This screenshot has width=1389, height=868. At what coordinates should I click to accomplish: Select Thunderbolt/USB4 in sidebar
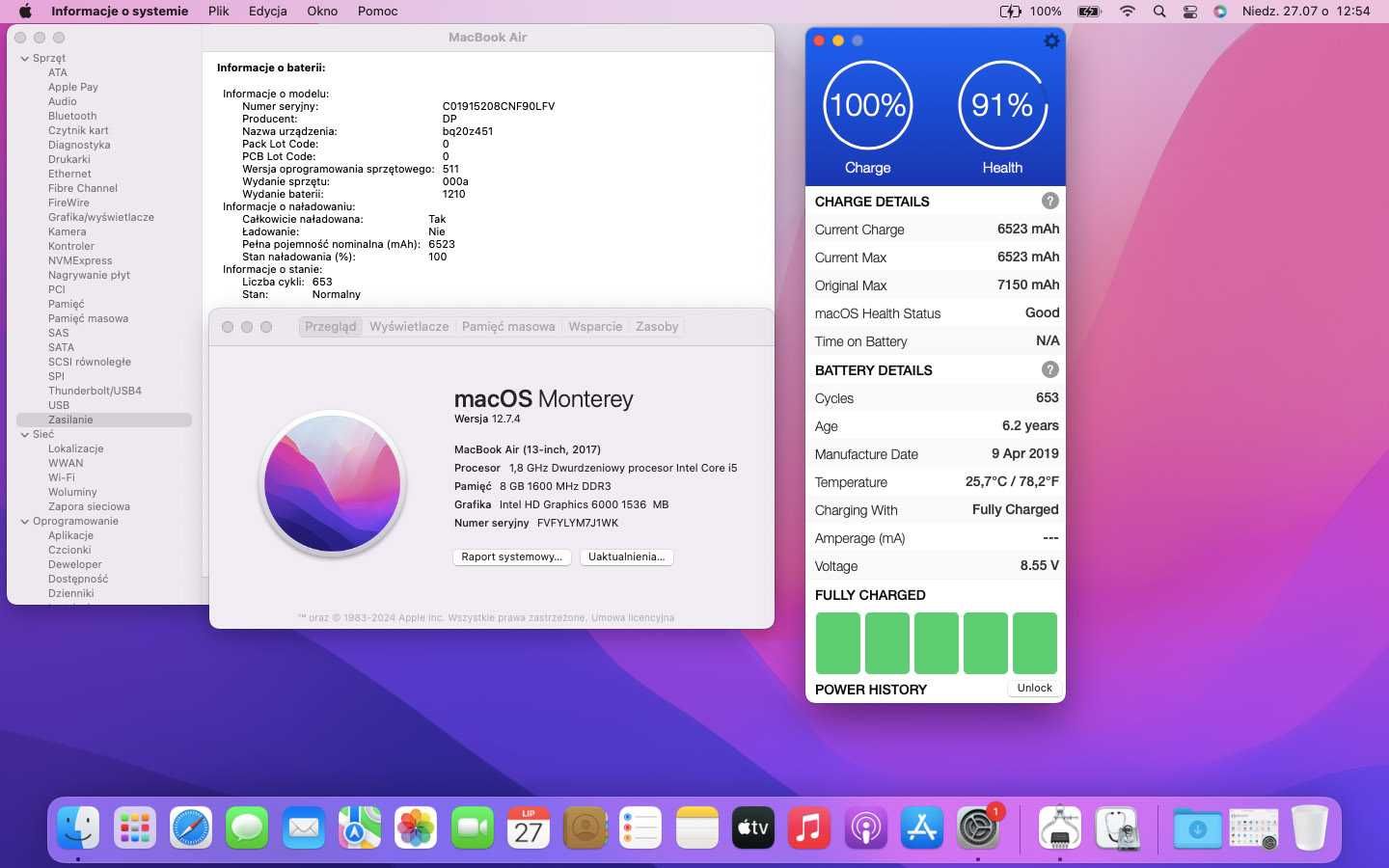click(x=95, y=391)
